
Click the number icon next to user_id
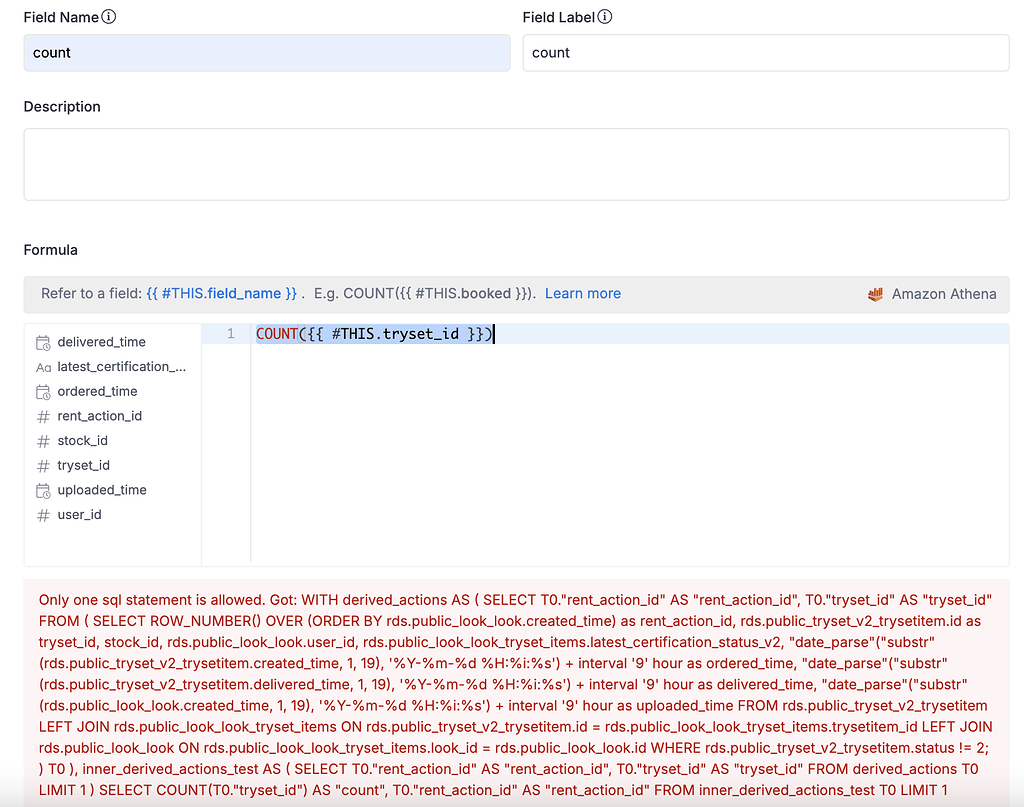click(44, 514)
